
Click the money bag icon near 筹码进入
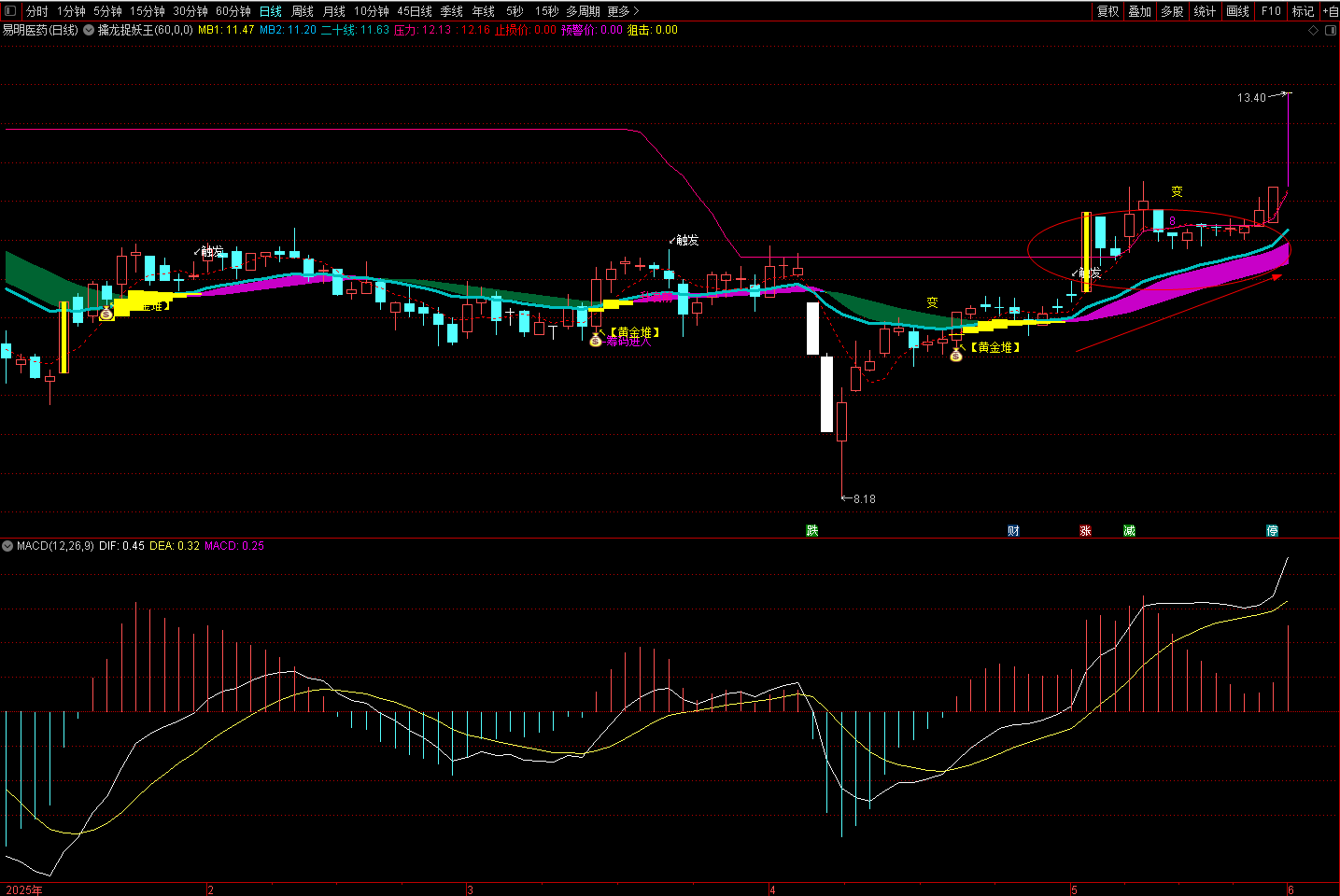(x=596, y=339)
